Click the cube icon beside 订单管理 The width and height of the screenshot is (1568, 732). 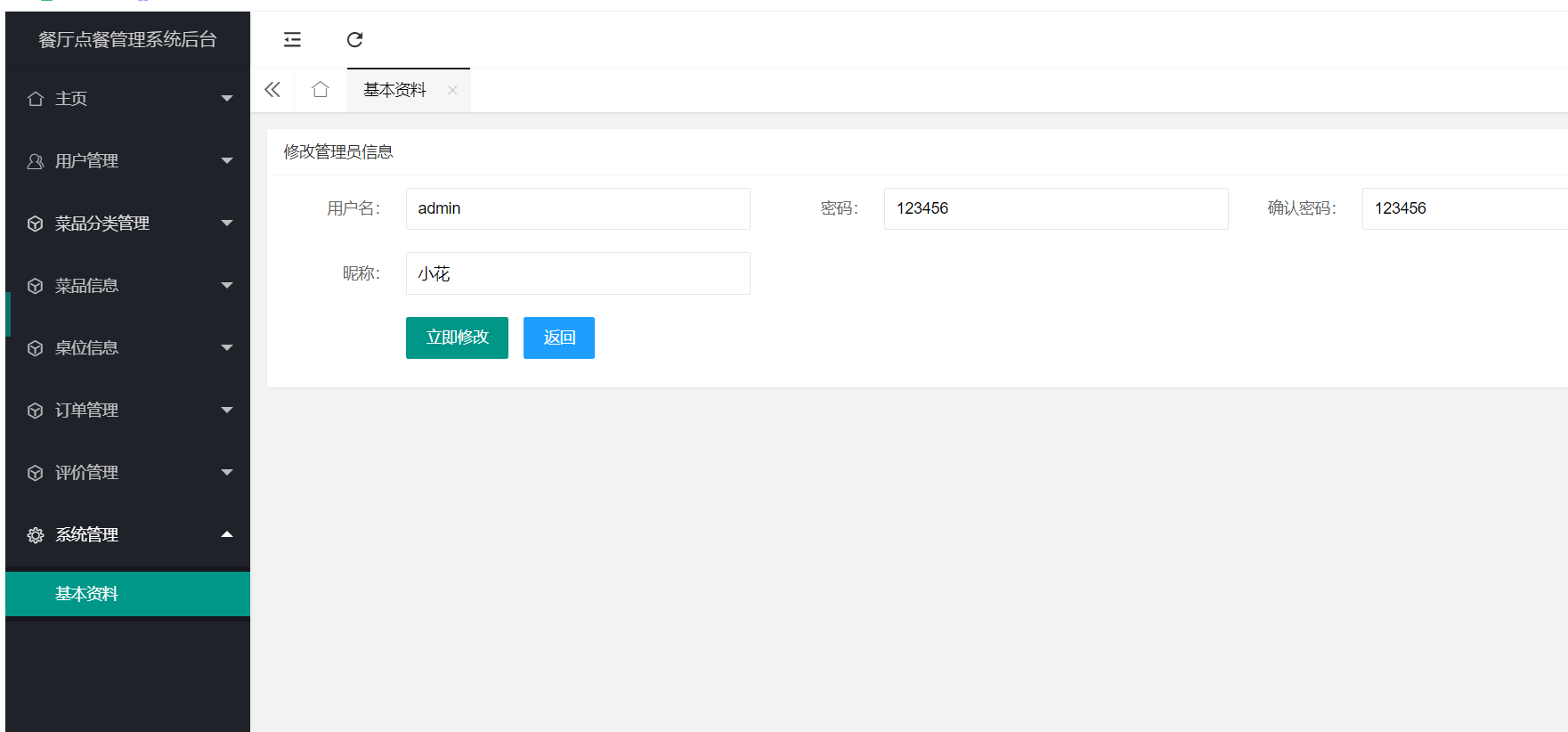pyautogui.click(x=36, y=411)
